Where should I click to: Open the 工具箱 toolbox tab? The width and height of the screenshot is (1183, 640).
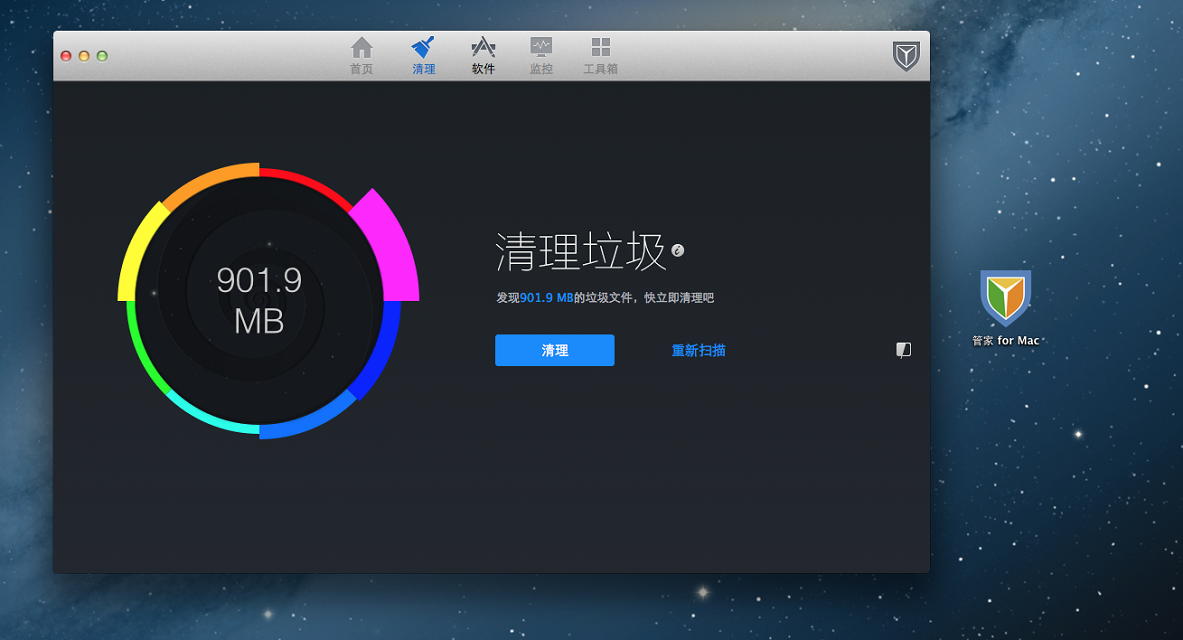click(601, 56)
